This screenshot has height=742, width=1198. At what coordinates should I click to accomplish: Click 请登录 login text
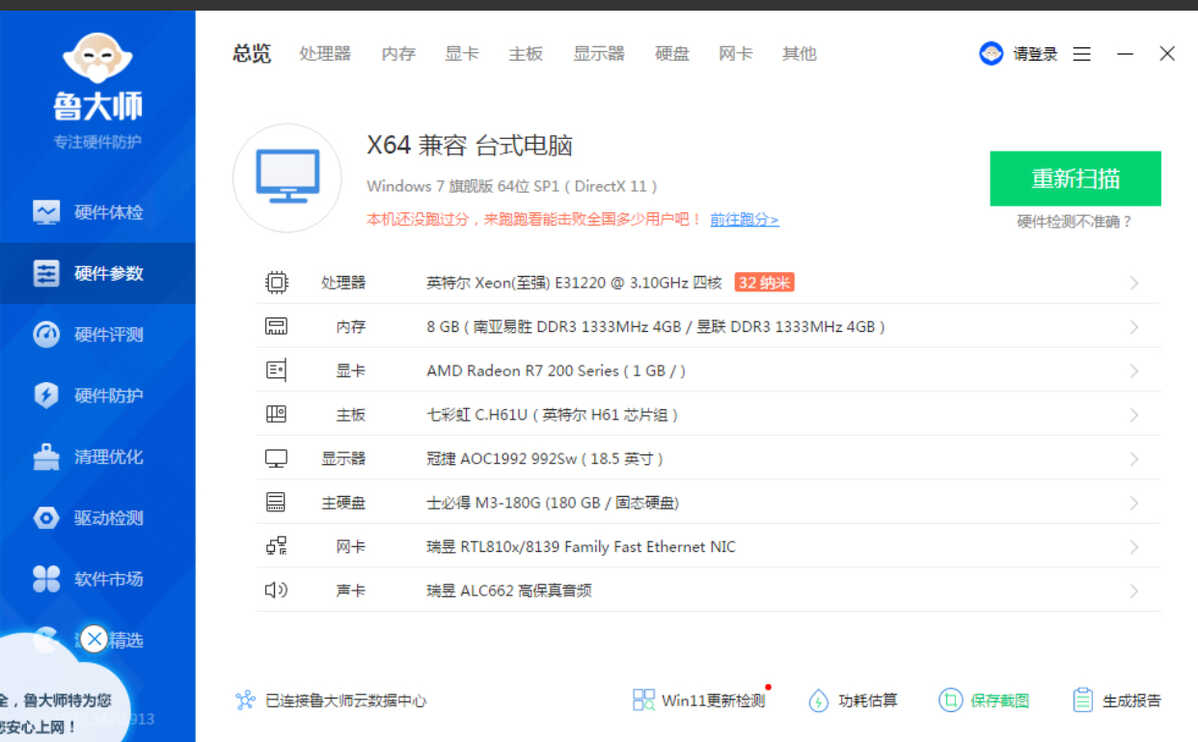point(1035,53)
